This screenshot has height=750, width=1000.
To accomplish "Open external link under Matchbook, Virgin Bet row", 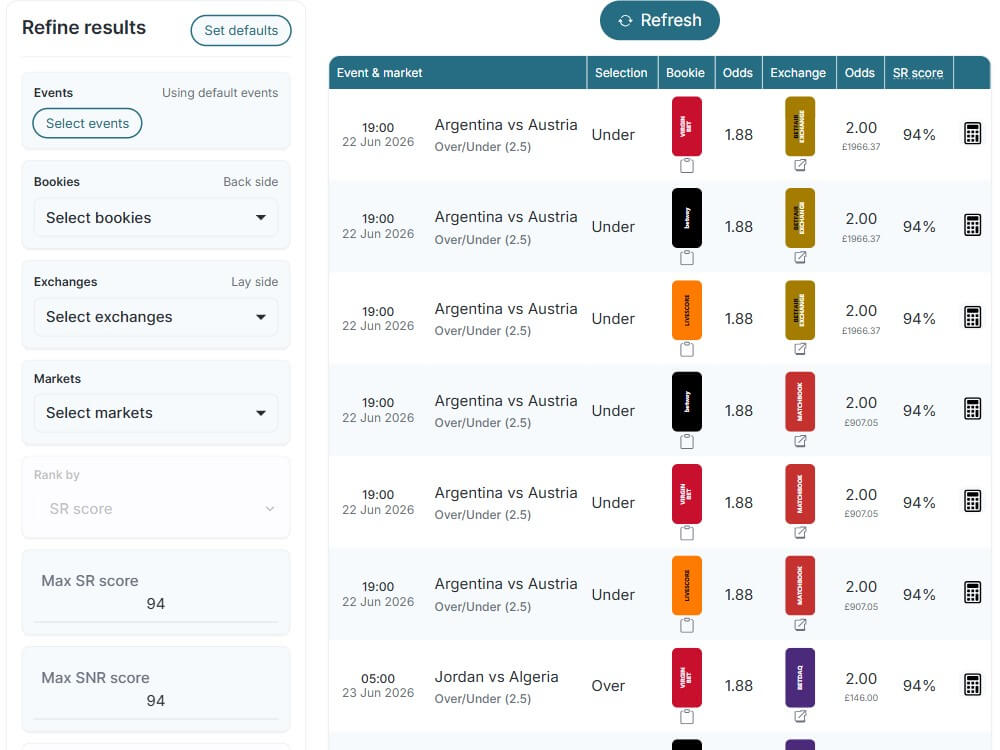I will 800,533.
